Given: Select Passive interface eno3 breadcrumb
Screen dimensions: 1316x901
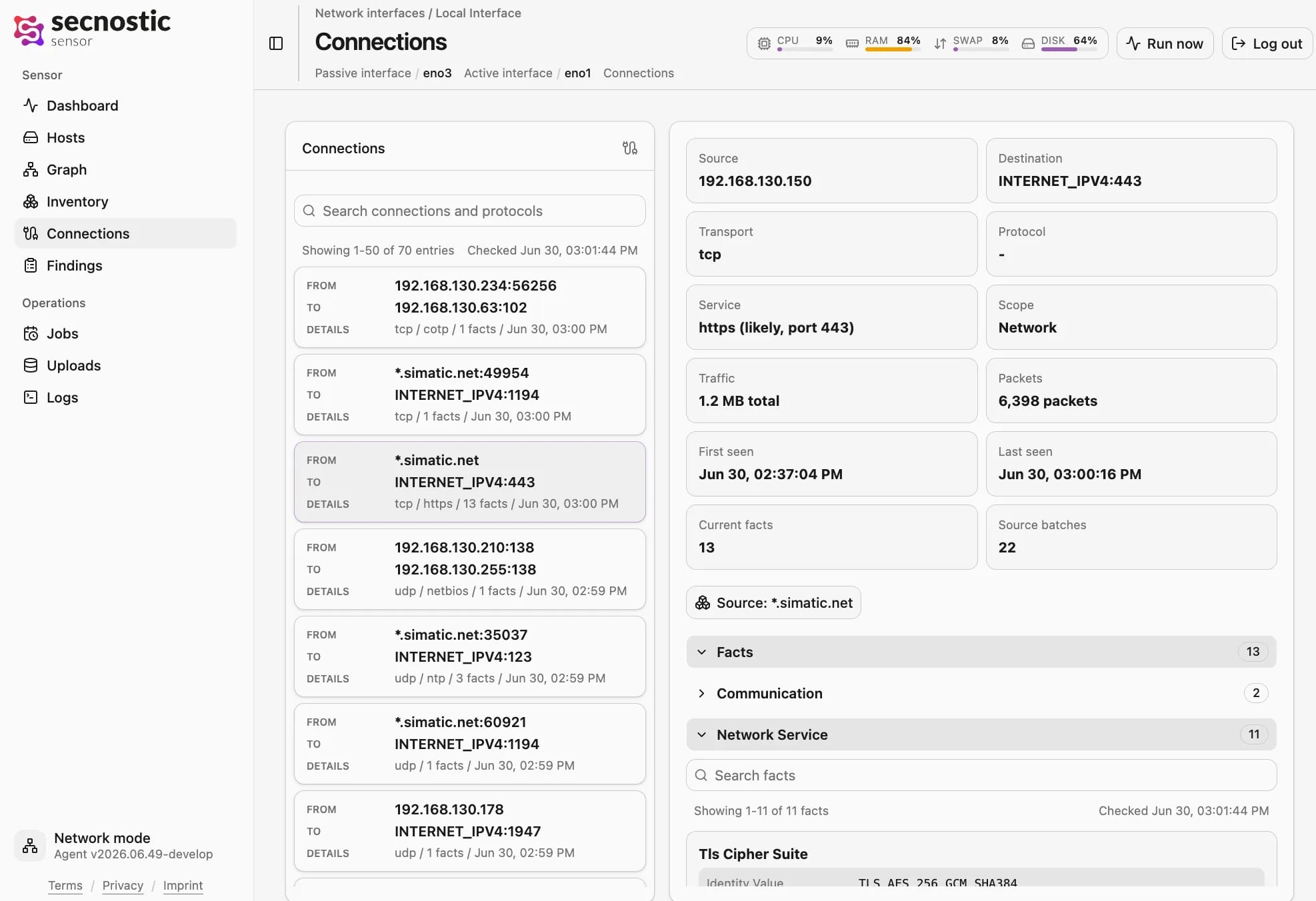Looking at the screenshot, I should click(383, 73).
